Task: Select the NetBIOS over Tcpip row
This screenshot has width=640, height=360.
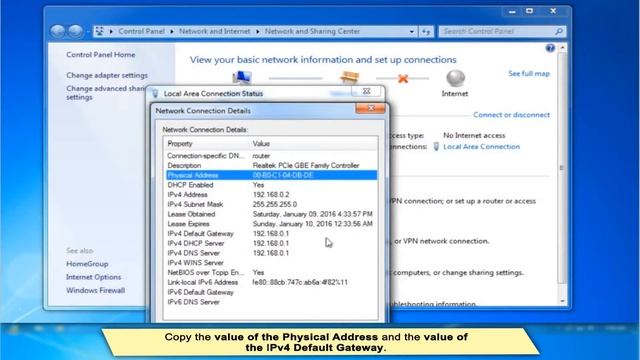Action: tap(271, 273)
